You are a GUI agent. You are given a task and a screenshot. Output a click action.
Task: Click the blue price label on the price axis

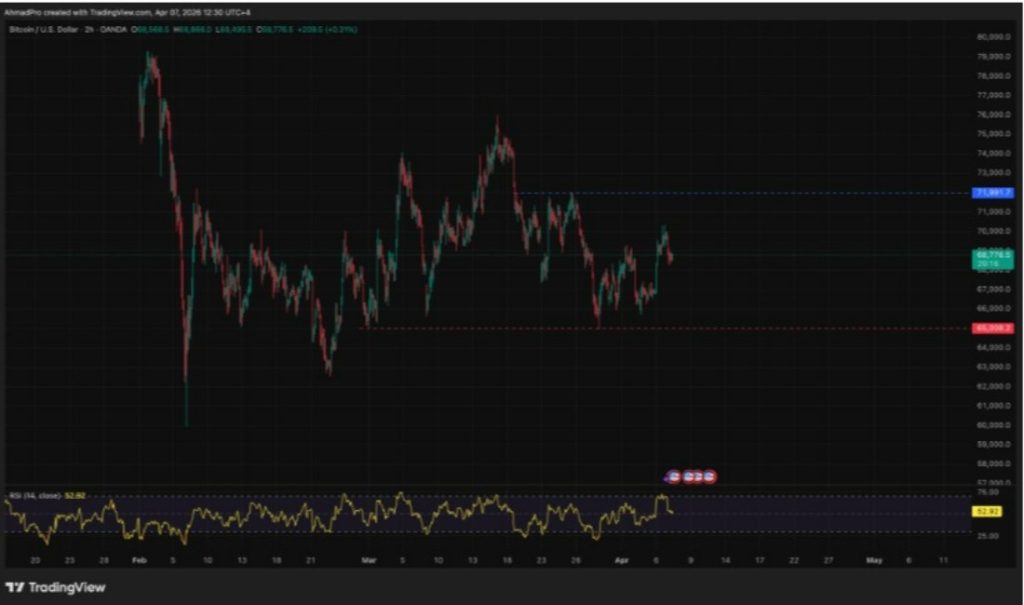pyautogui.click(x=993, y=193)
